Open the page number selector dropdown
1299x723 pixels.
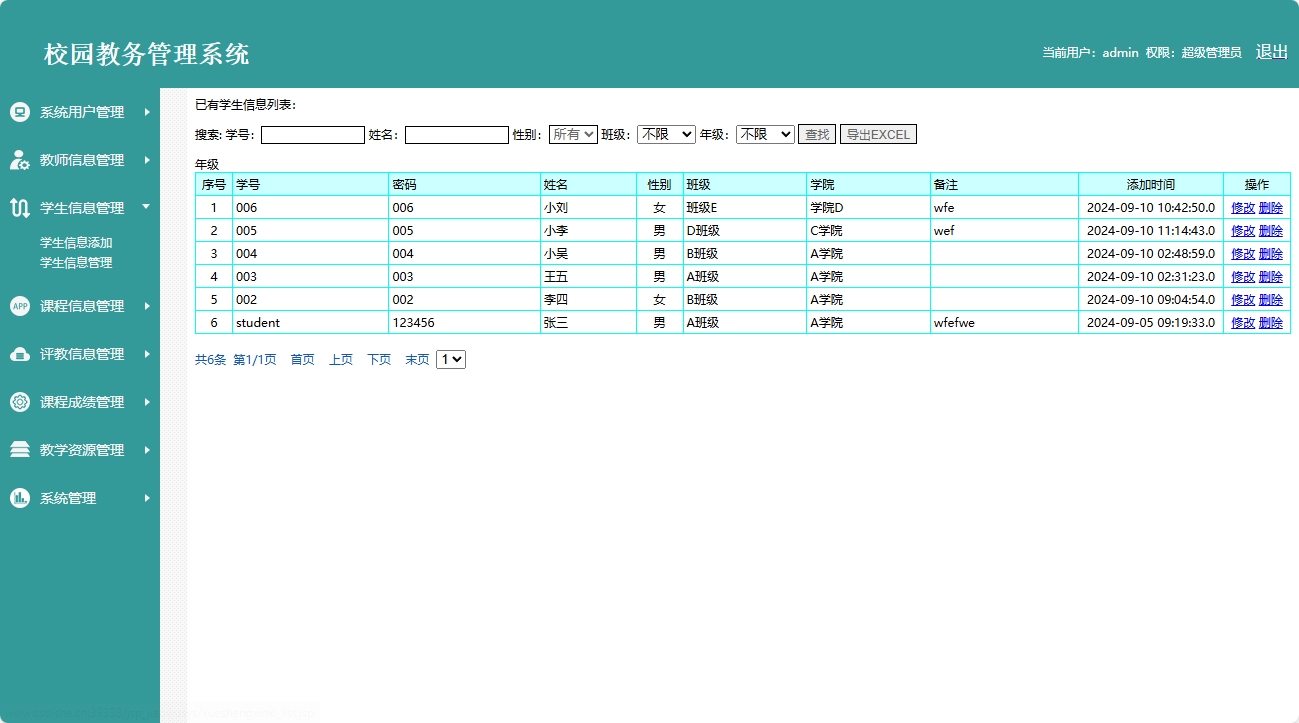coord(451,359)
